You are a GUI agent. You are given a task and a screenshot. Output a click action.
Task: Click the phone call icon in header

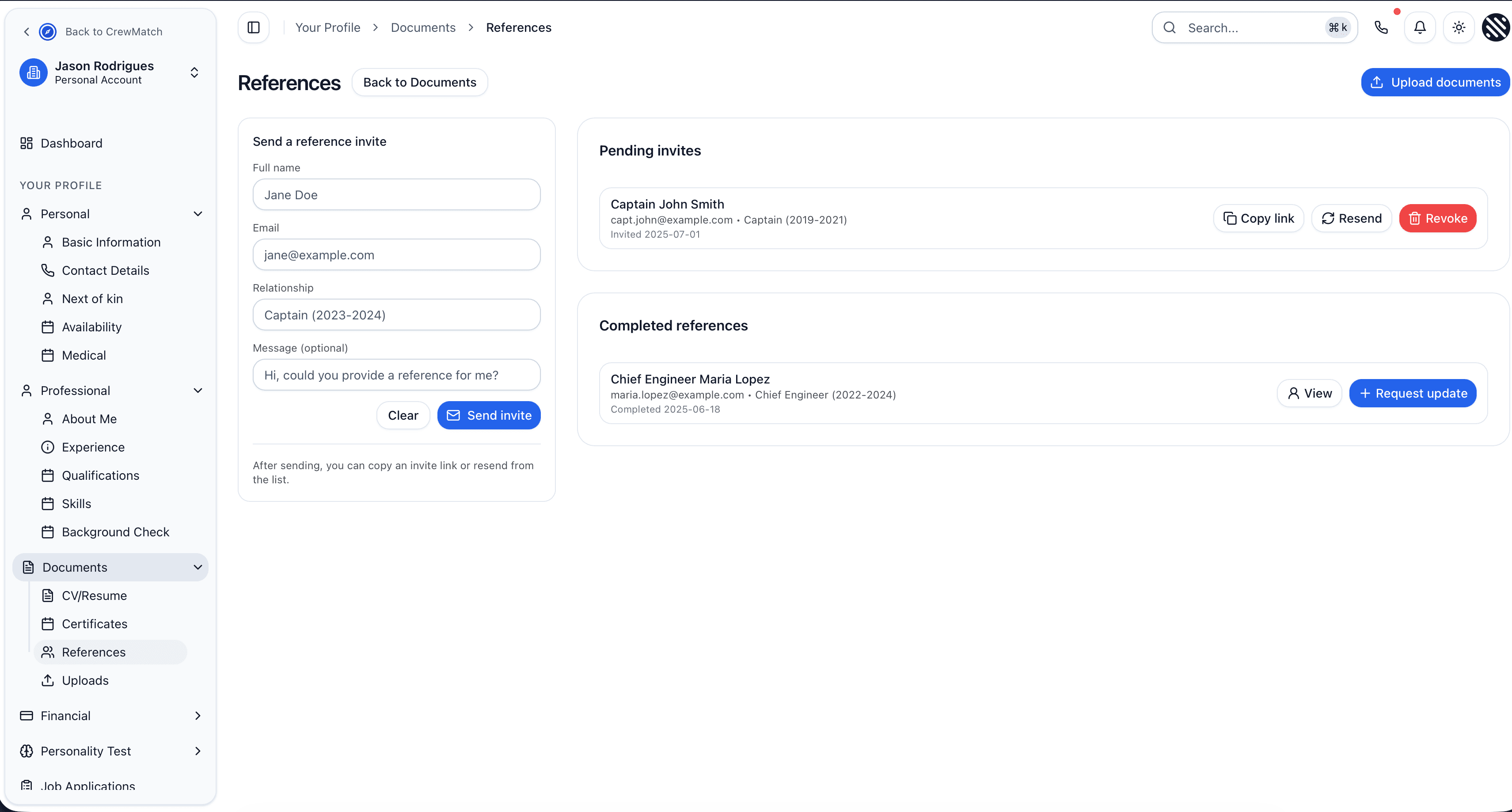click(x=1381, y=27)
